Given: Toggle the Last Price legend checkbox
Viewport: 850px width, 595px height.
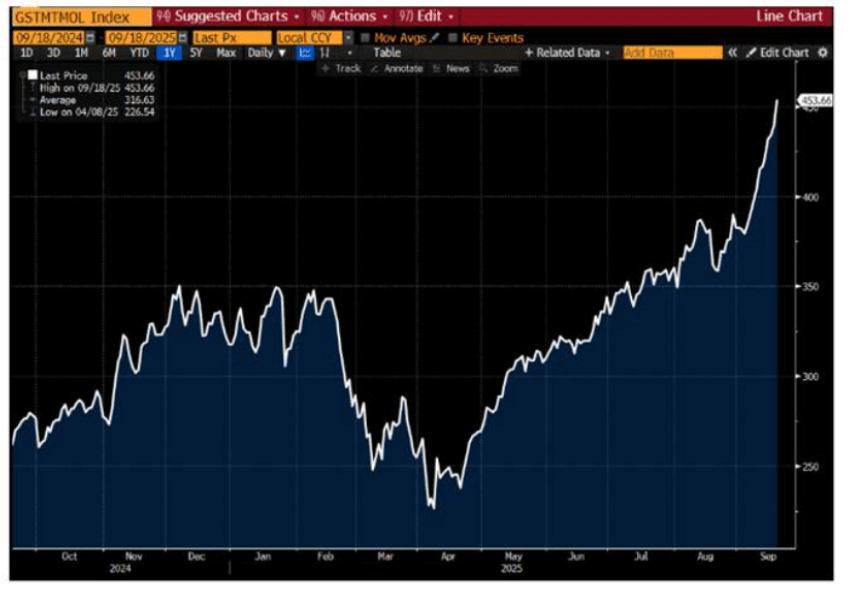Looking at the screenshot, I should pyautogui.click(x=33, y=76).
